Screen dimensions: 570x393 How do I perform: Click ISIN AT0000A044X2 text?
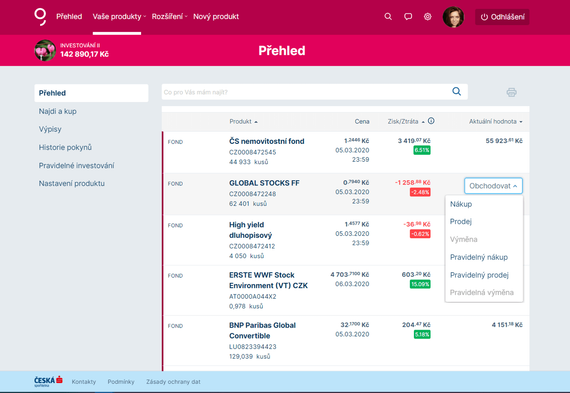(253, 296)
